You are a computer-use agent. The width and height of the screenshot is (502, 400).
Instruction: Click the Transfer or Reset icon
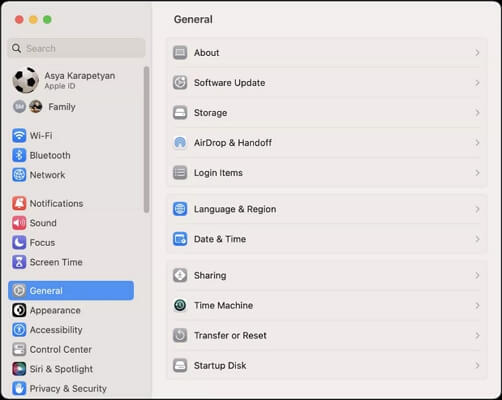click(x=180, y=335)
